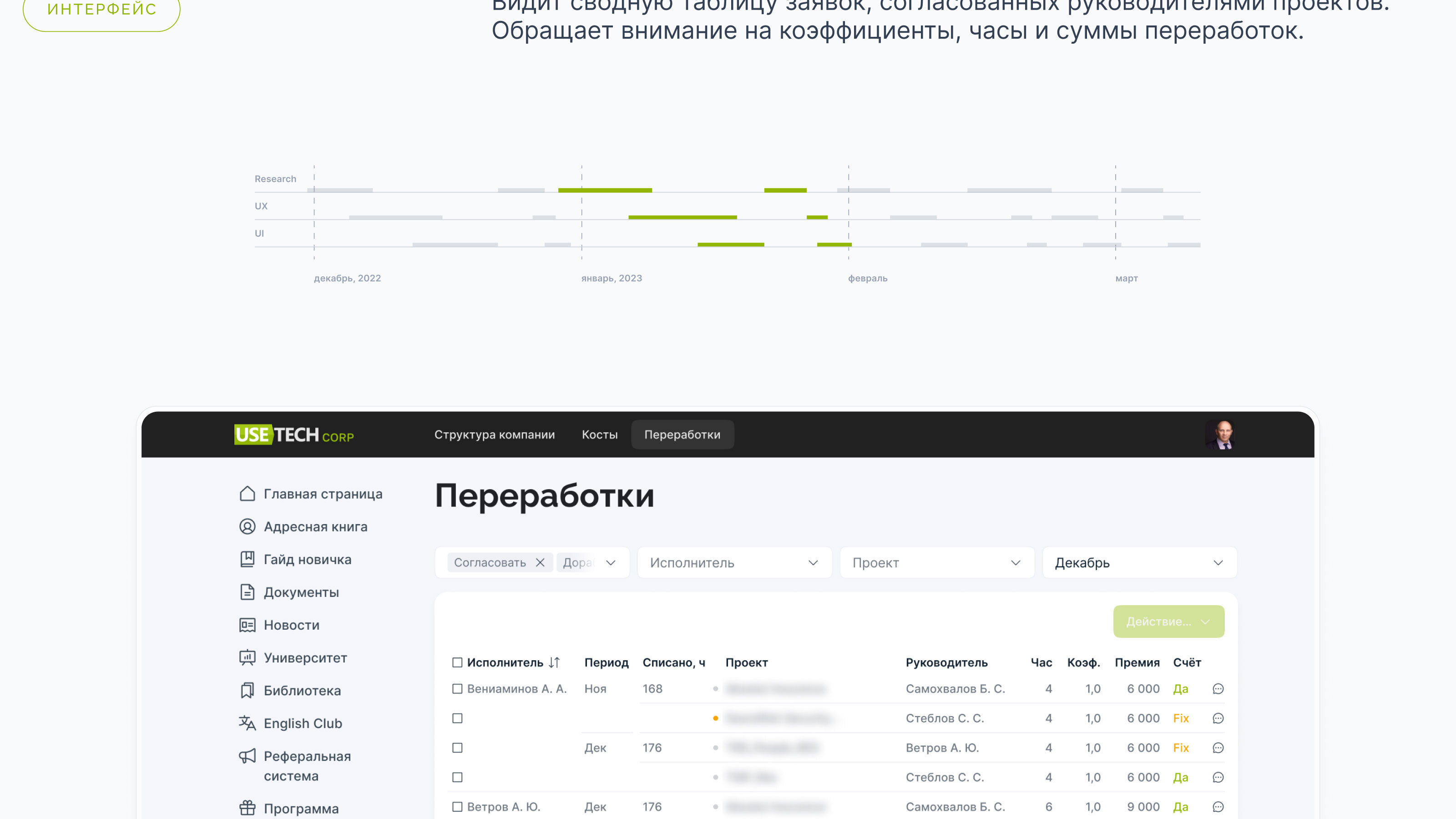The height and width of the screenshot is (819, 1456).
Task: Toggle select-all checkbox in Исполнитель header
Action: pyautogui.click(x=457, y=662)
